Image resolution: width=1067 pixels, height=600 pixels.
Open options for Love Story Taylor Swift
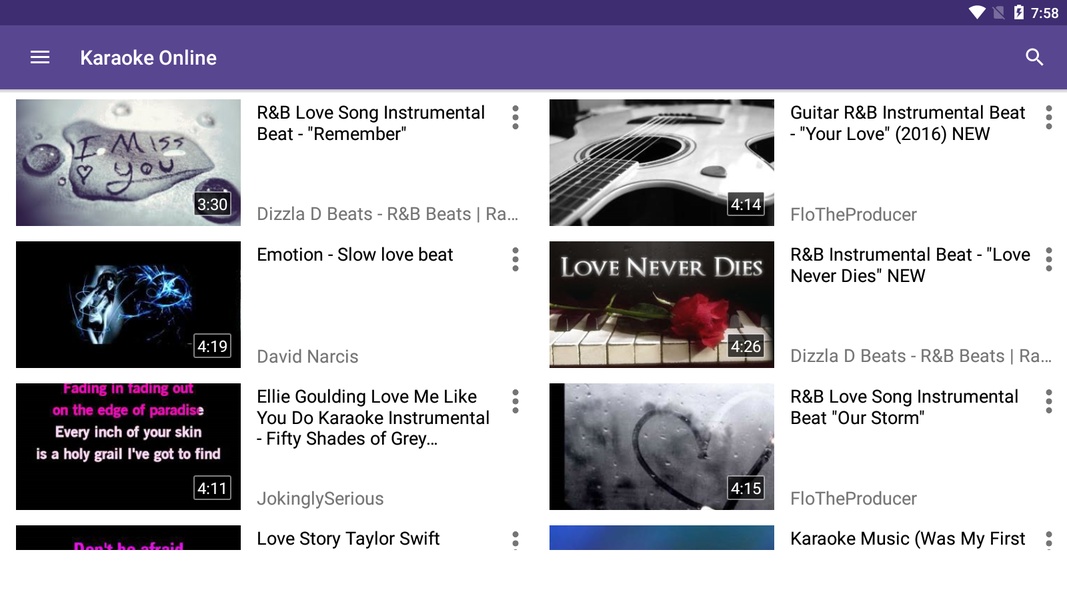pyautogui.click(x=515, y=540)
